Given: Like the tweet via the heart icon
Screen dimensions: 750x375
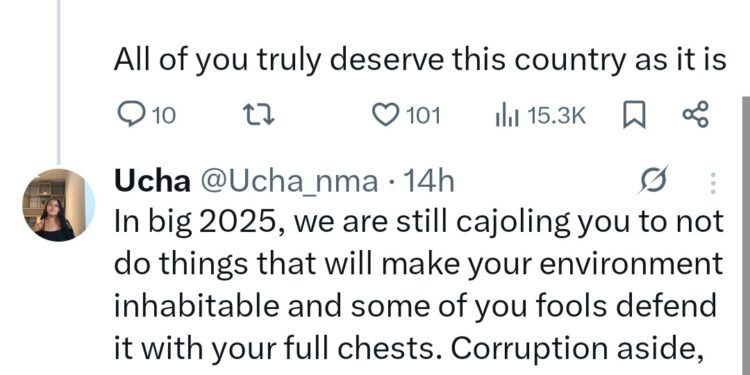Looking at the screenshot, I should click(x=385, y=116).
